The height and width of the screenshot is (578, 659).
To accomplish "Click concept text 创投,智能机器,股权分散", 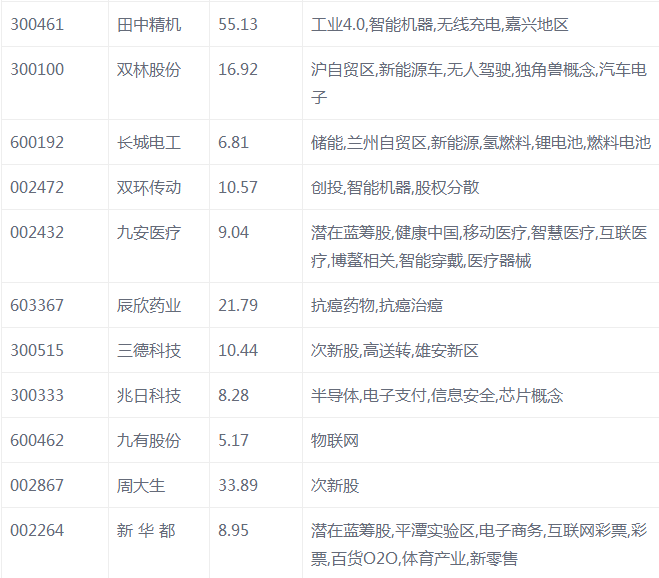I will (x=395, y=187).
